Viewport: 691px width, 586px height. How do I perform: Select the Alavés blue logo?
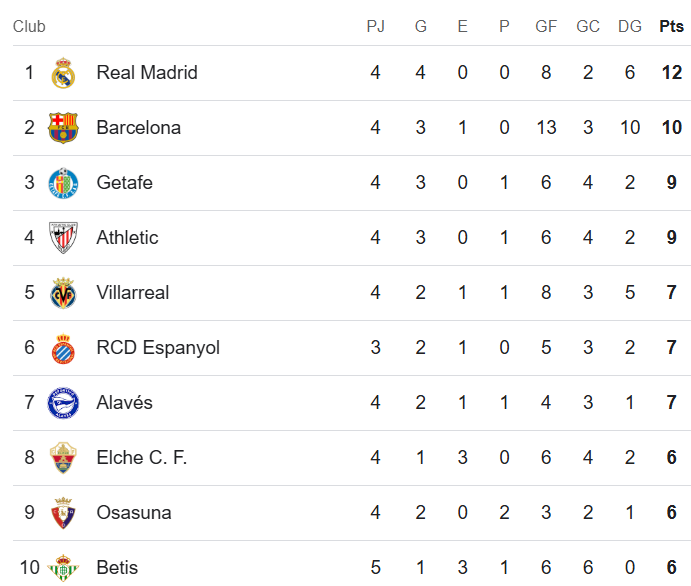(x=63, y=403)
